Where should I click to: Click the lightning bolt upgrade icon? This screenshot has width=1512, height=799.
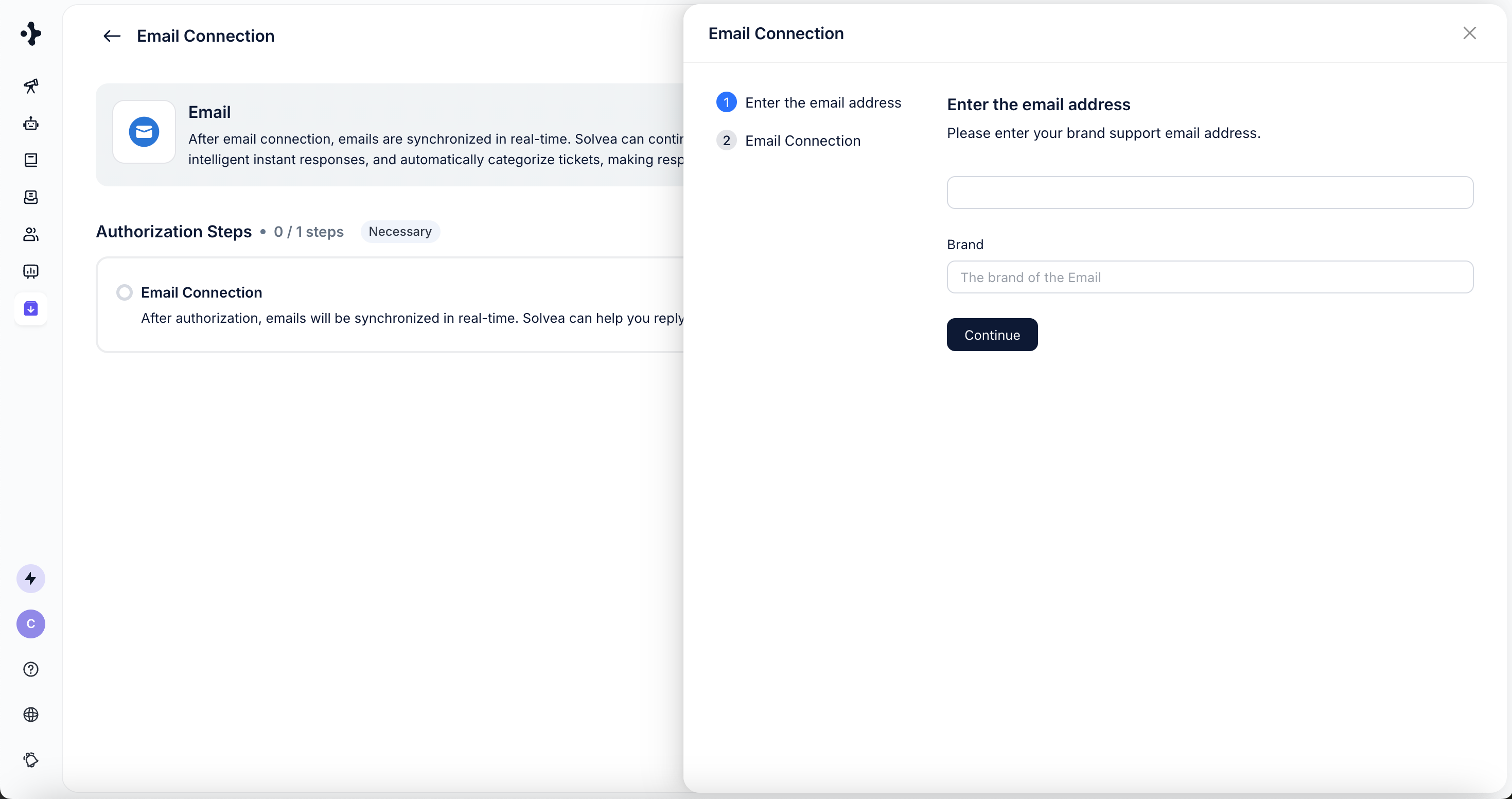click(x=30, y=579)
